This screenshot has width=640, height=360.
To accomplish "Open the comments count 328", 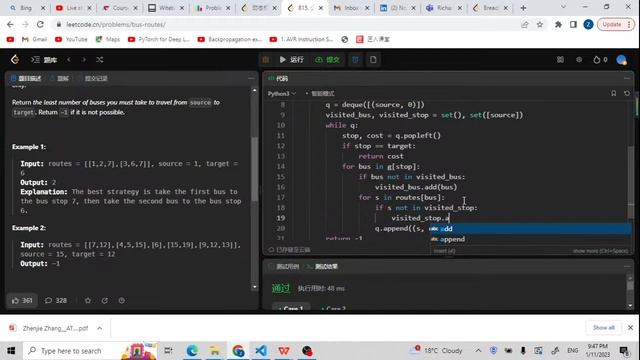I will pos(56,300).
